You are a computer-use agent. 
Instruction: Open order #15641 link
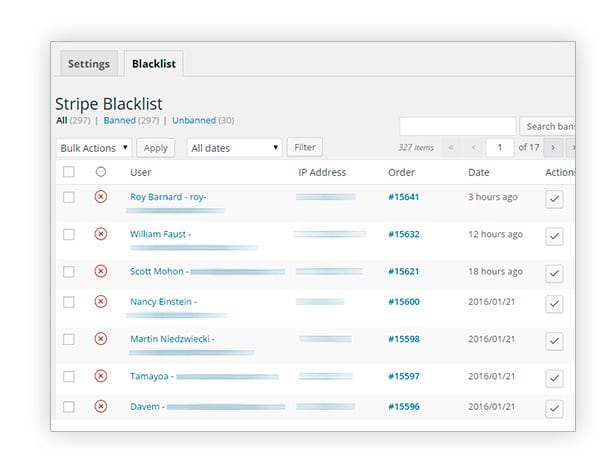coord(404,197)
